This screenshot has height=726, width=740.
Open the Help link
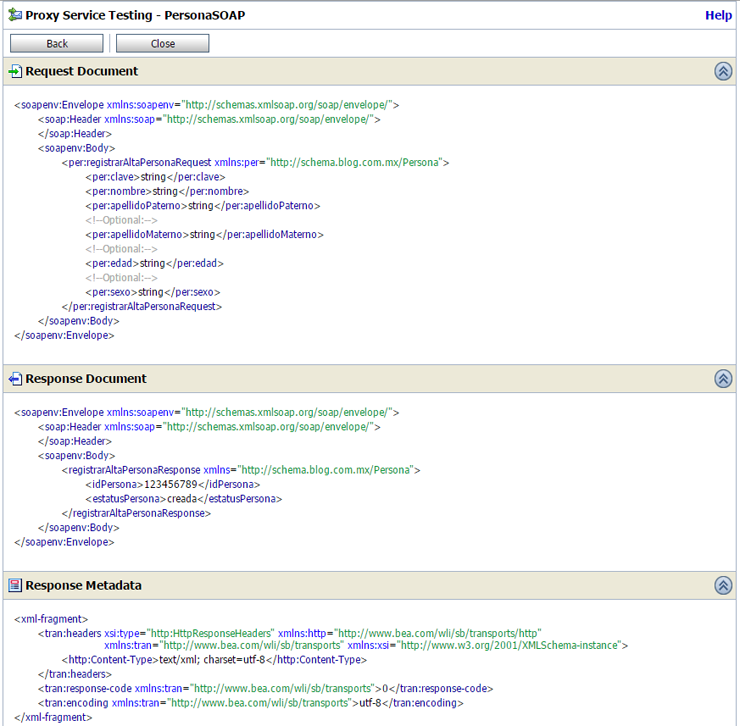click(718, 16)
